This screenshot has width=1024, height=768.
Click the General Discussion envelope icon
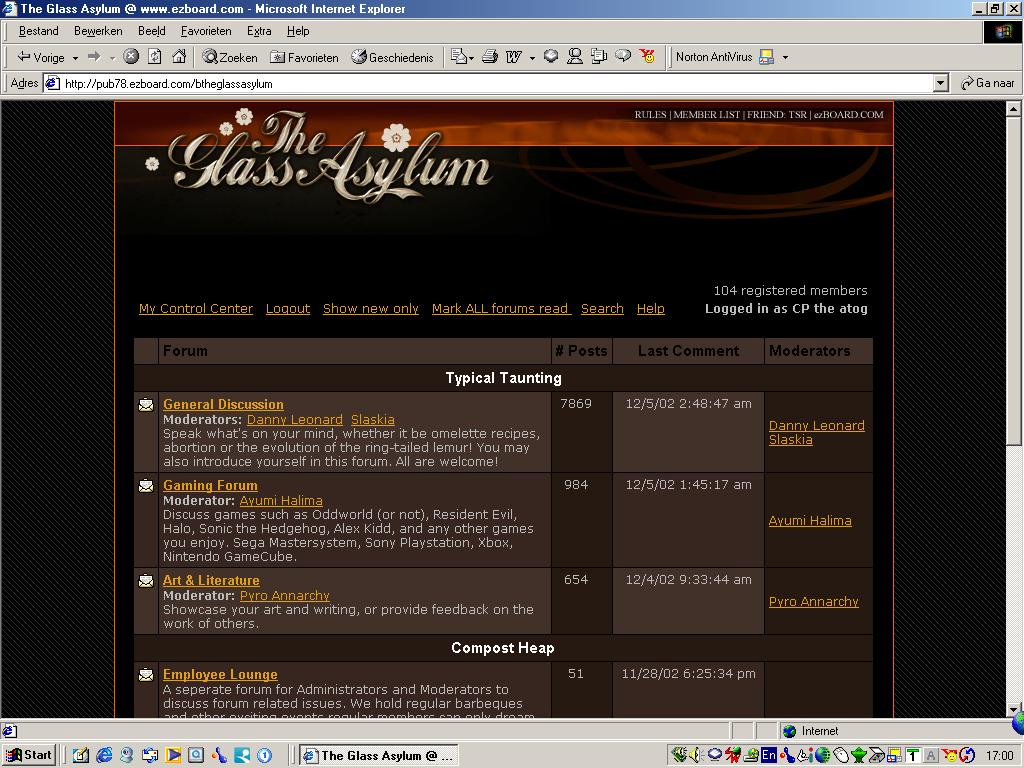(146, 405)
